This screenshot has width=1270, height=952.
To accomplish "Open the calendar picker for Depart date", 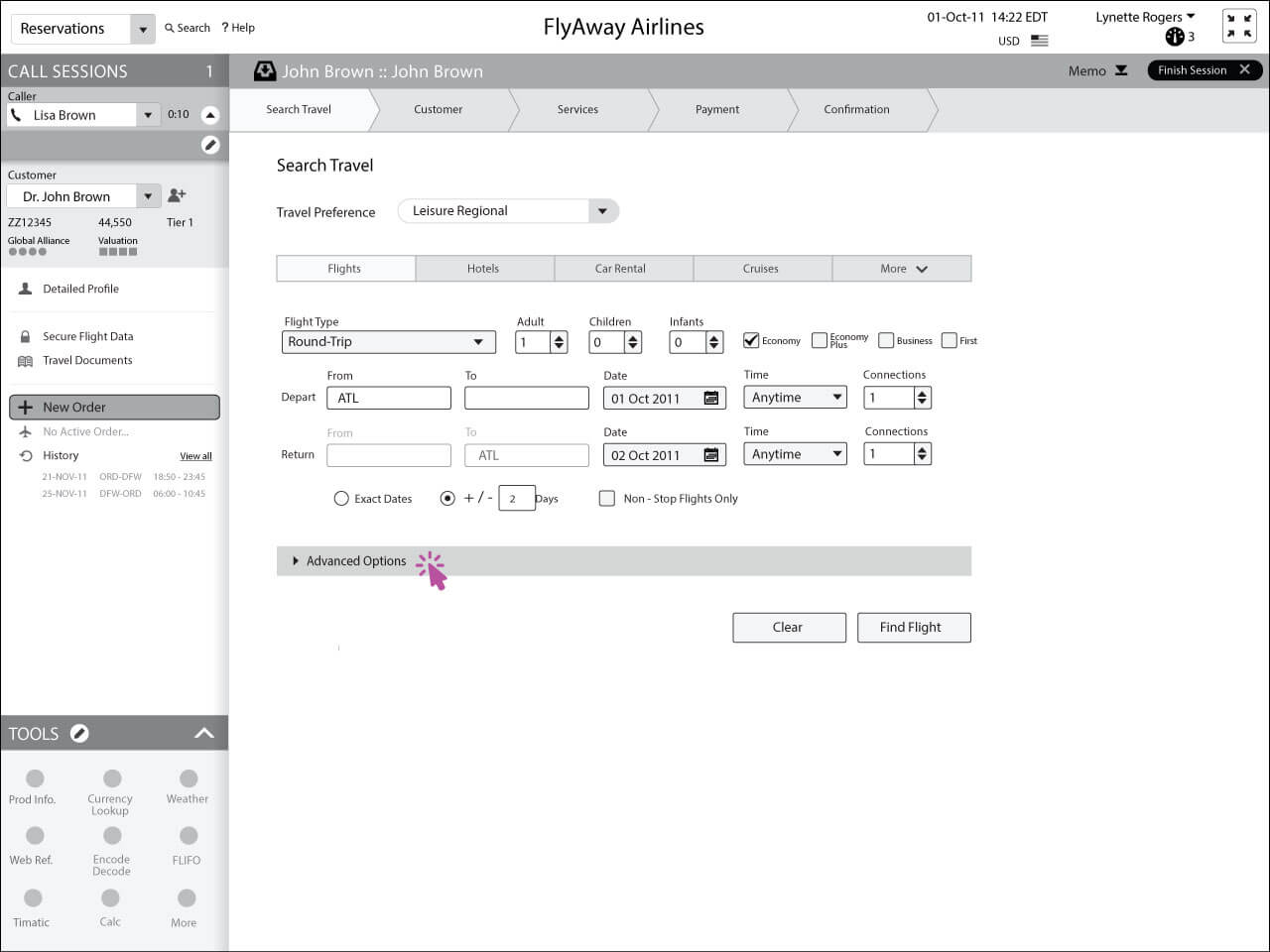I will tap(710, 398).
